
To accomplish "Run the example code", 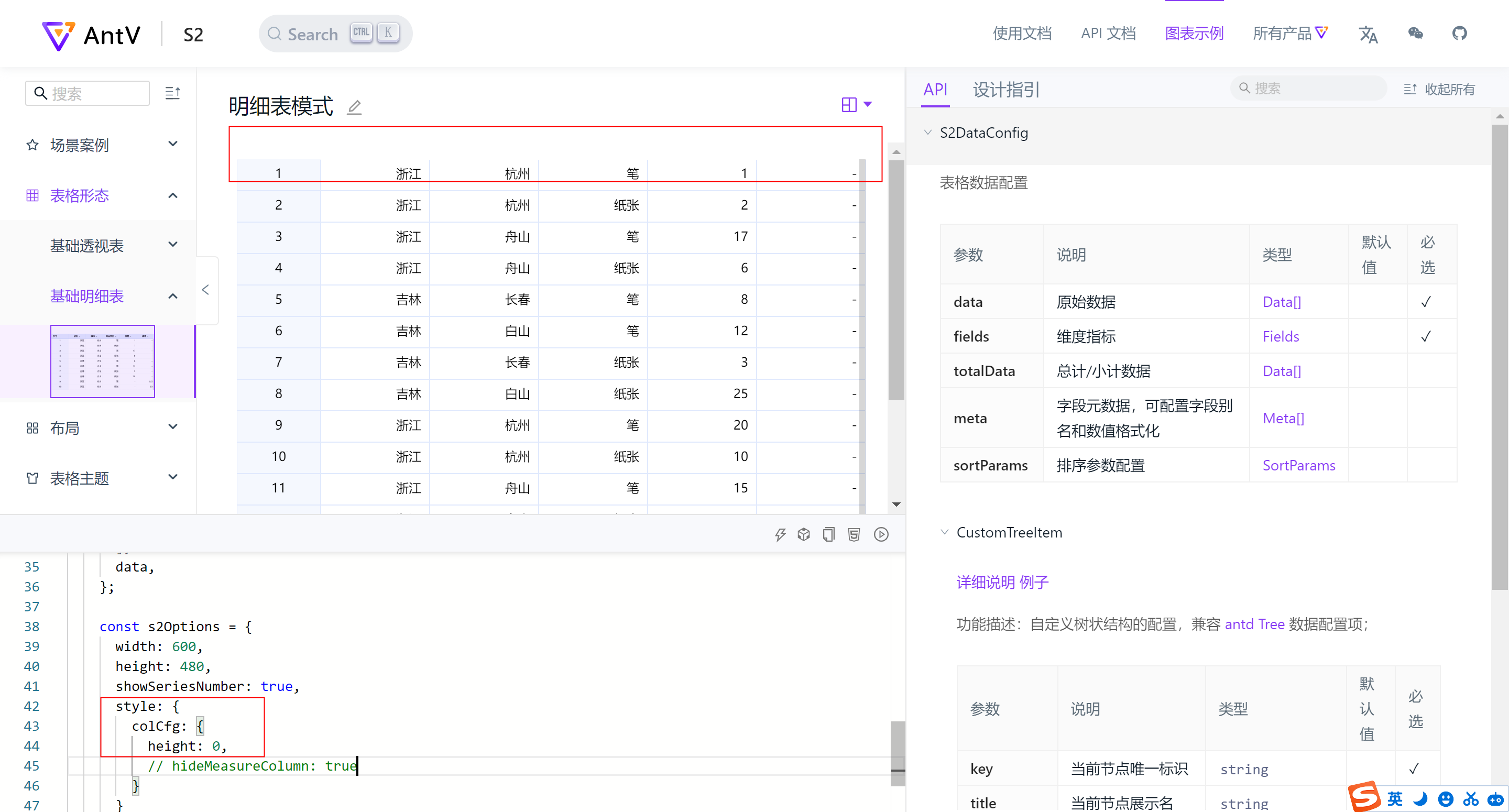I will pyautogui.click(x=881, y=534).
